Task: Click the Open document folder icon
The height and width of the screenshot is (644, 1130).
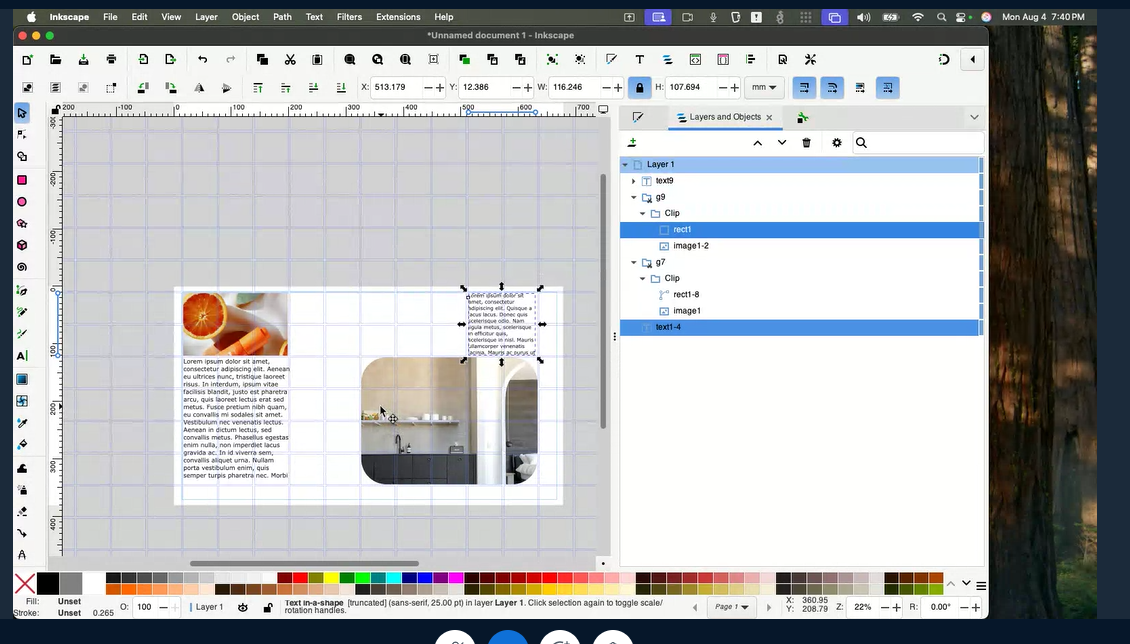Action: [x=55, y=60]
